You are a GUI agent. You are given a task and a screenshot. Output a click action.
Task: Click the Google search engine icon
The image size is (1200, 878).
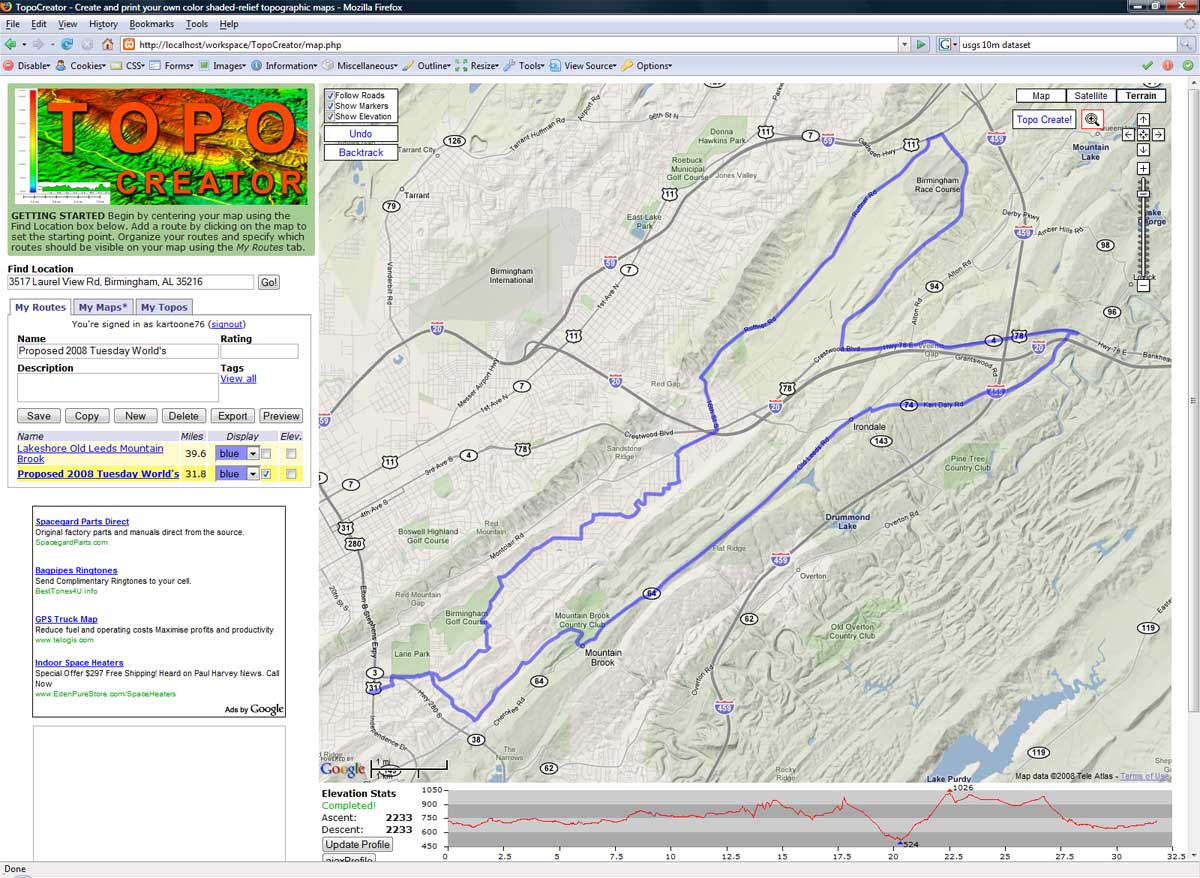pos(945,45)
